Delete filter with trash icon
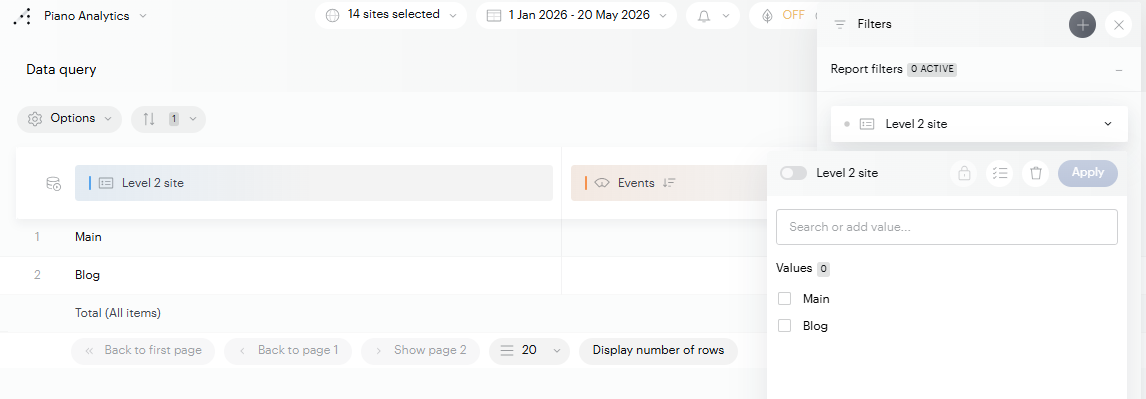This screenshot has width=1146, height=399. [1036, 173]
